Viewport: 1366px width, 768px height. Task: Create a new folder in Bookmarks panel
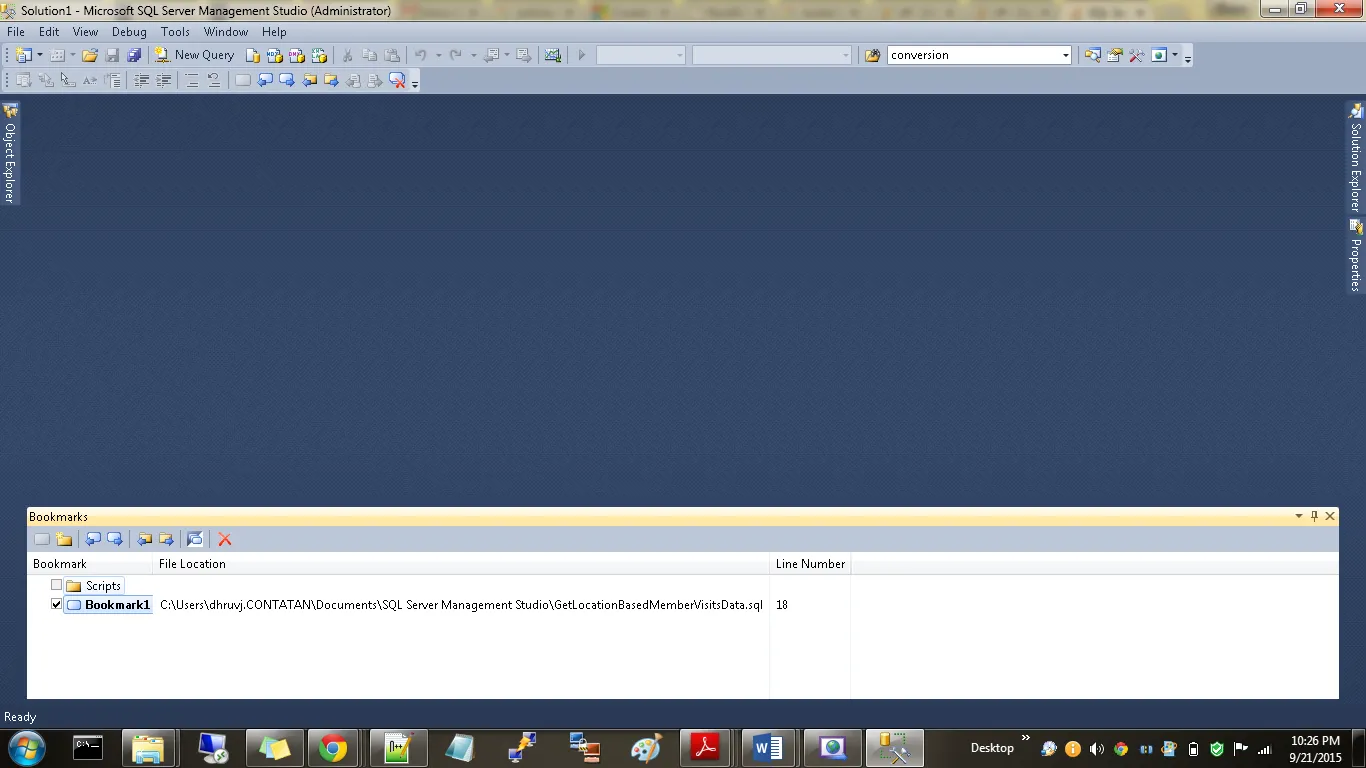[64, 539]
